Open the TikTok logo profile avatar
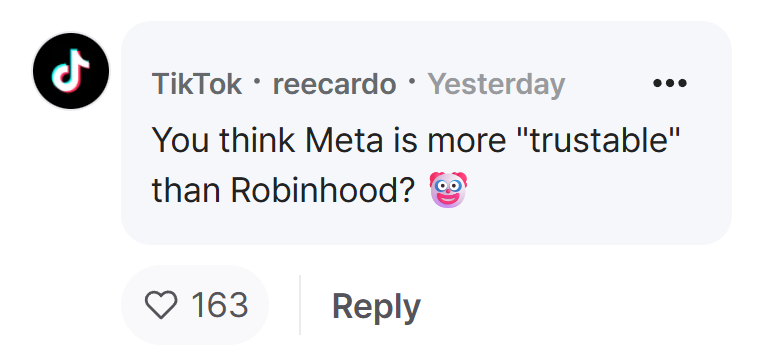Screen dimensions: 760x360 [x=71, y=71]
